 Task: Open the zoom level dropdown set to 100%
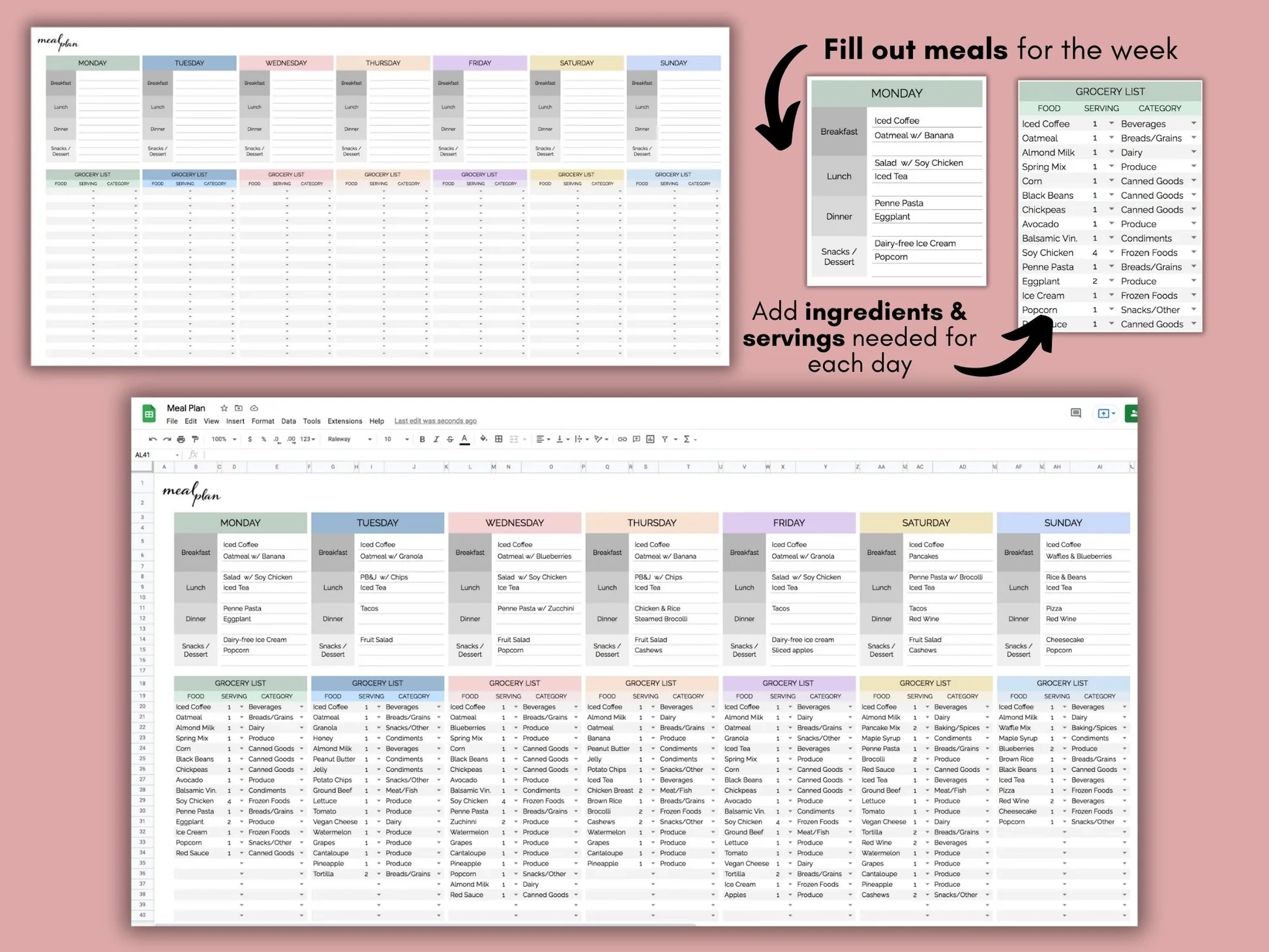[x=222, y=439]
